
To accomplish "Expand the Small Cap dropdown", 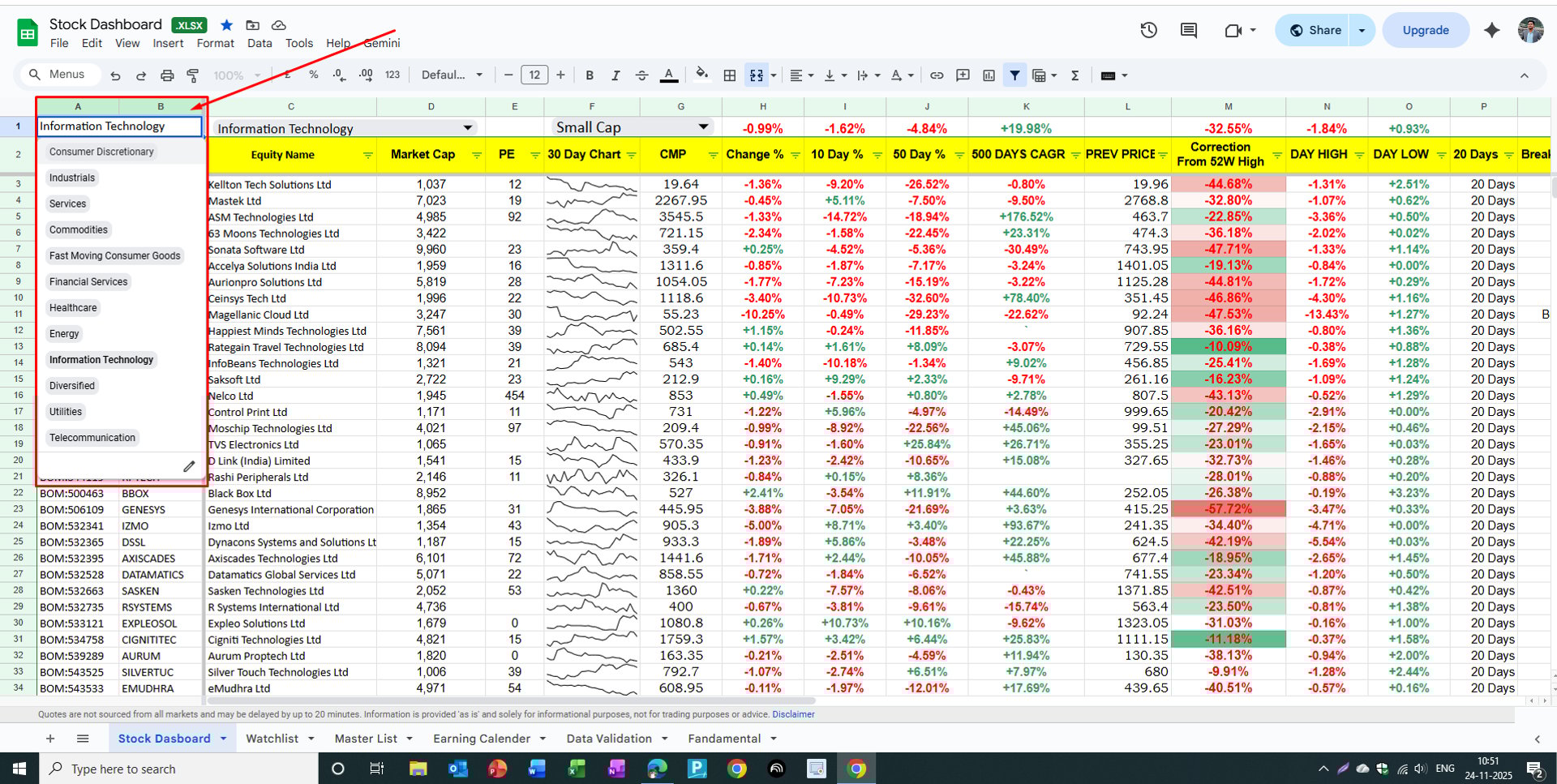I will [704, 127].
